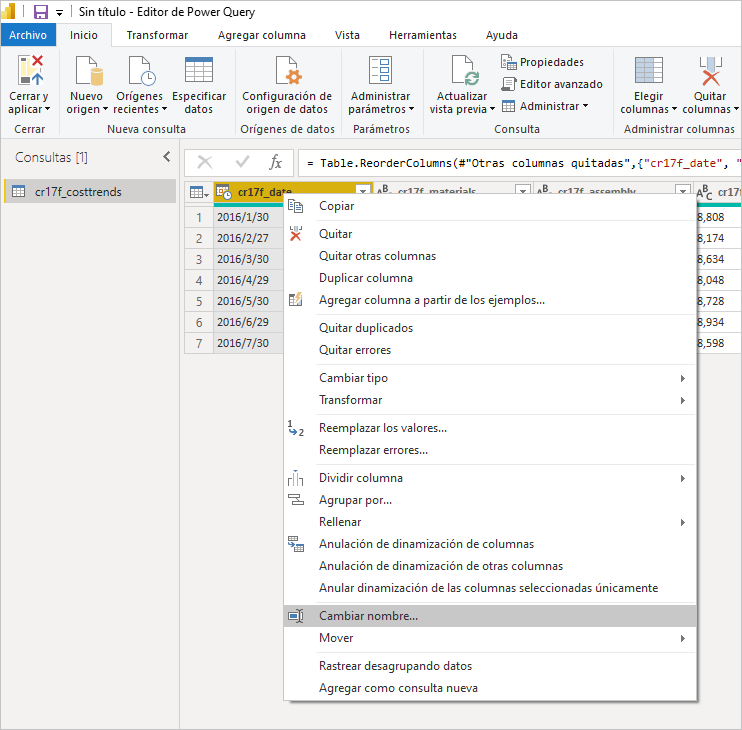Screen dimensions: 742x730
Task: Choose Anulación de dinamización de otras columnas
Action: pyautogui.click(x=489, y=566)
